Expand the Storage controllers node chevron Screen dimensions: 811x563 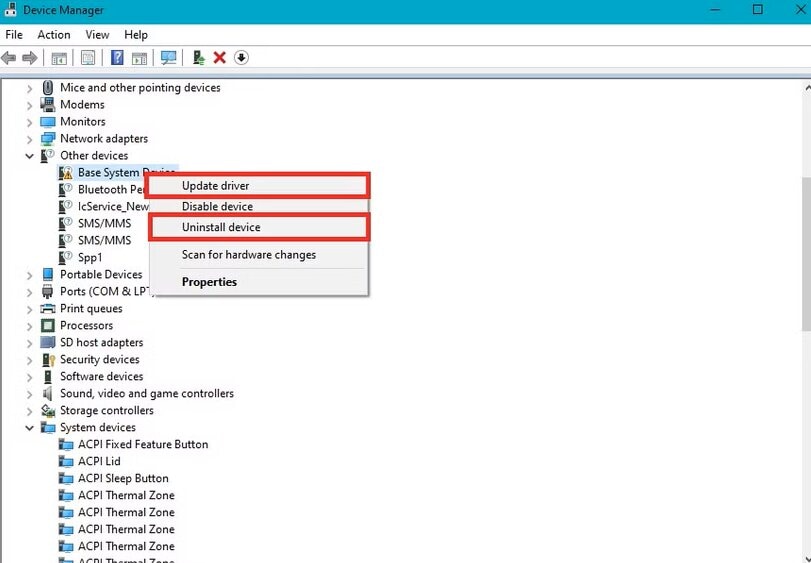pos(29,412)
